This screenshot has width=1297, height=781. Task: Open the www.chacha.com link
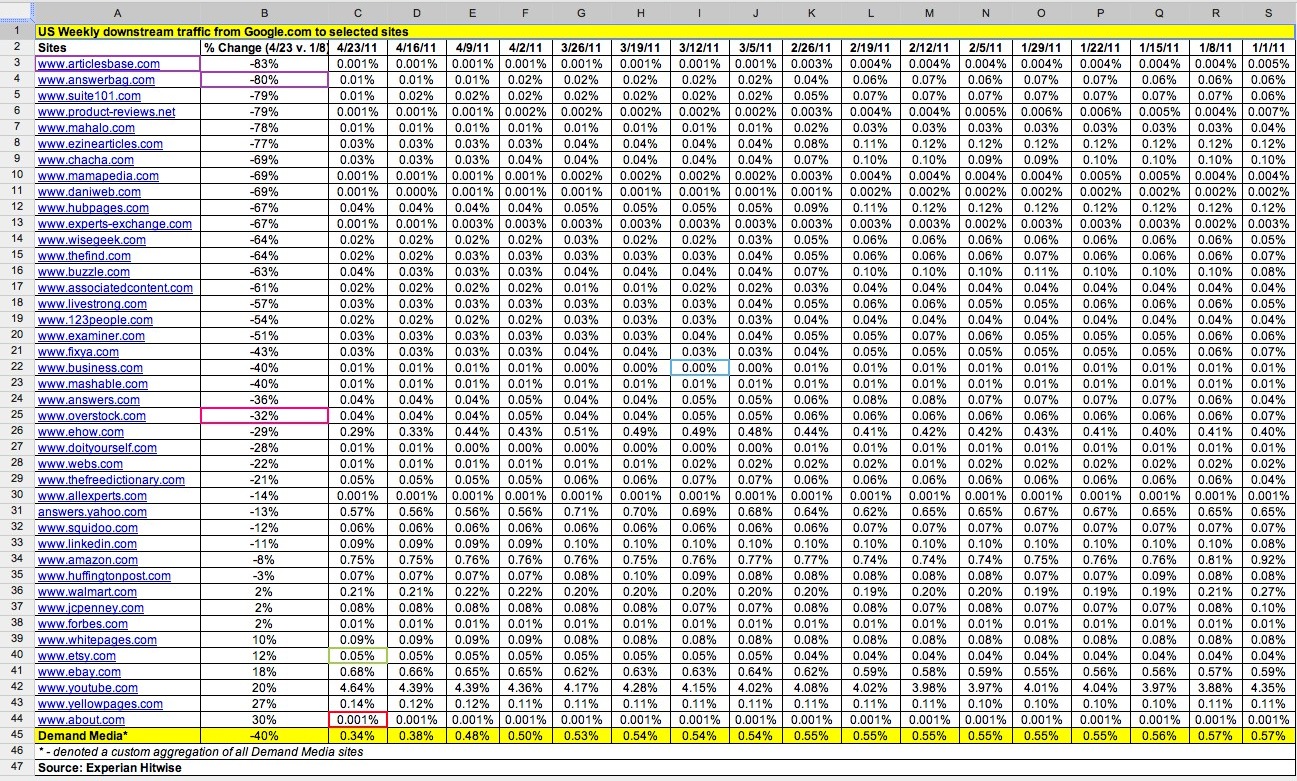point(86,160)
